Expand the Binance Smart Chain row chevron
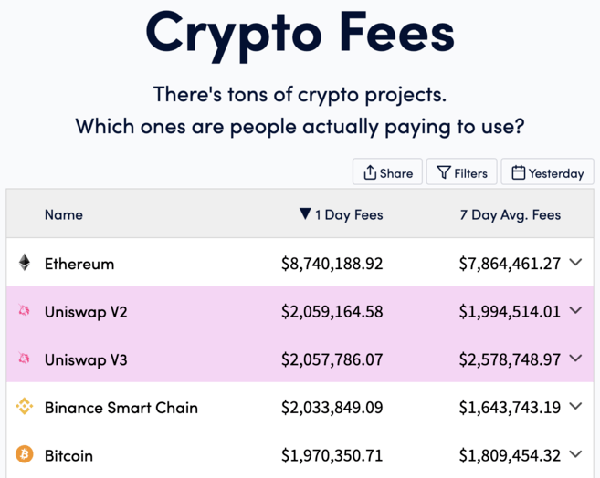600x478 pixels. tap(575, 406)
